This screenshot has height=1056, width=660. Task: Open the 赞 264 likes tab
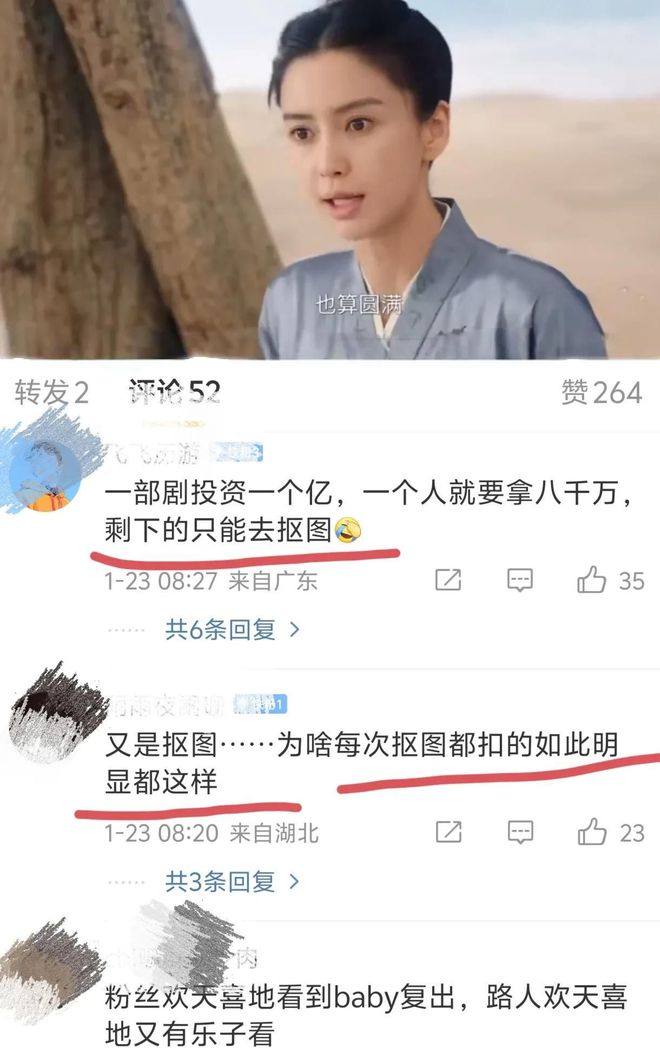tap(601, 392)
